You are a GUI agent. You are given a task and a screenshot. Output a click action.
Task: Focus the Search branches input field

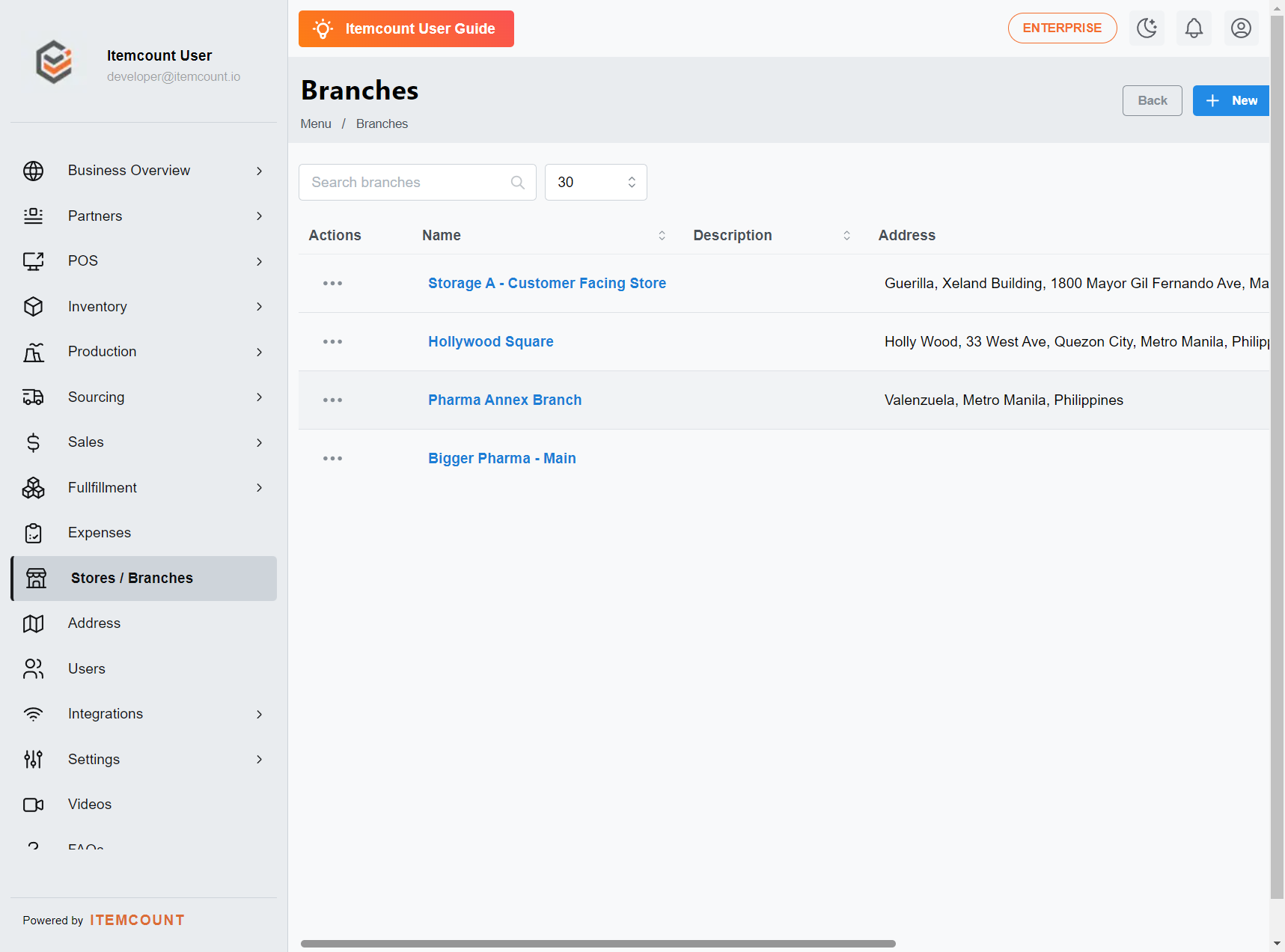point(418,183)
